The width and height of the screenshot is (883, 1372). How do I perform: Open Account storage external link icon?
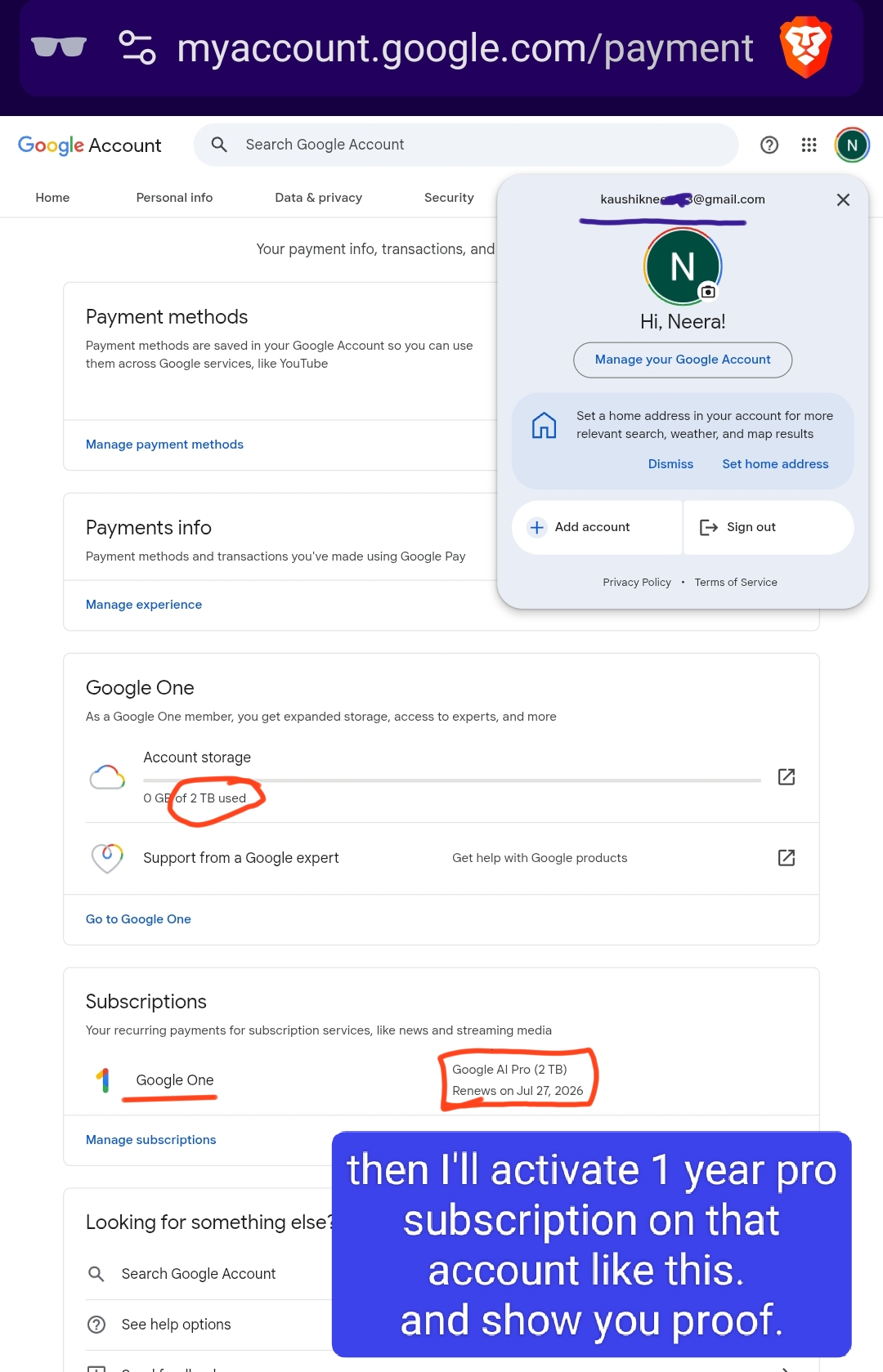click(x=787, y=776)
